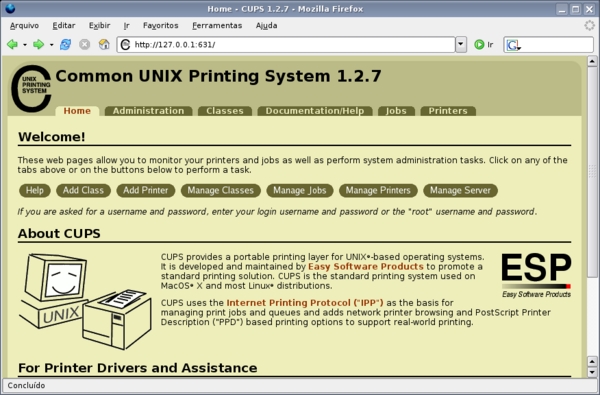
Task: Click the Add Printer button
Action: tap(146, 191)
